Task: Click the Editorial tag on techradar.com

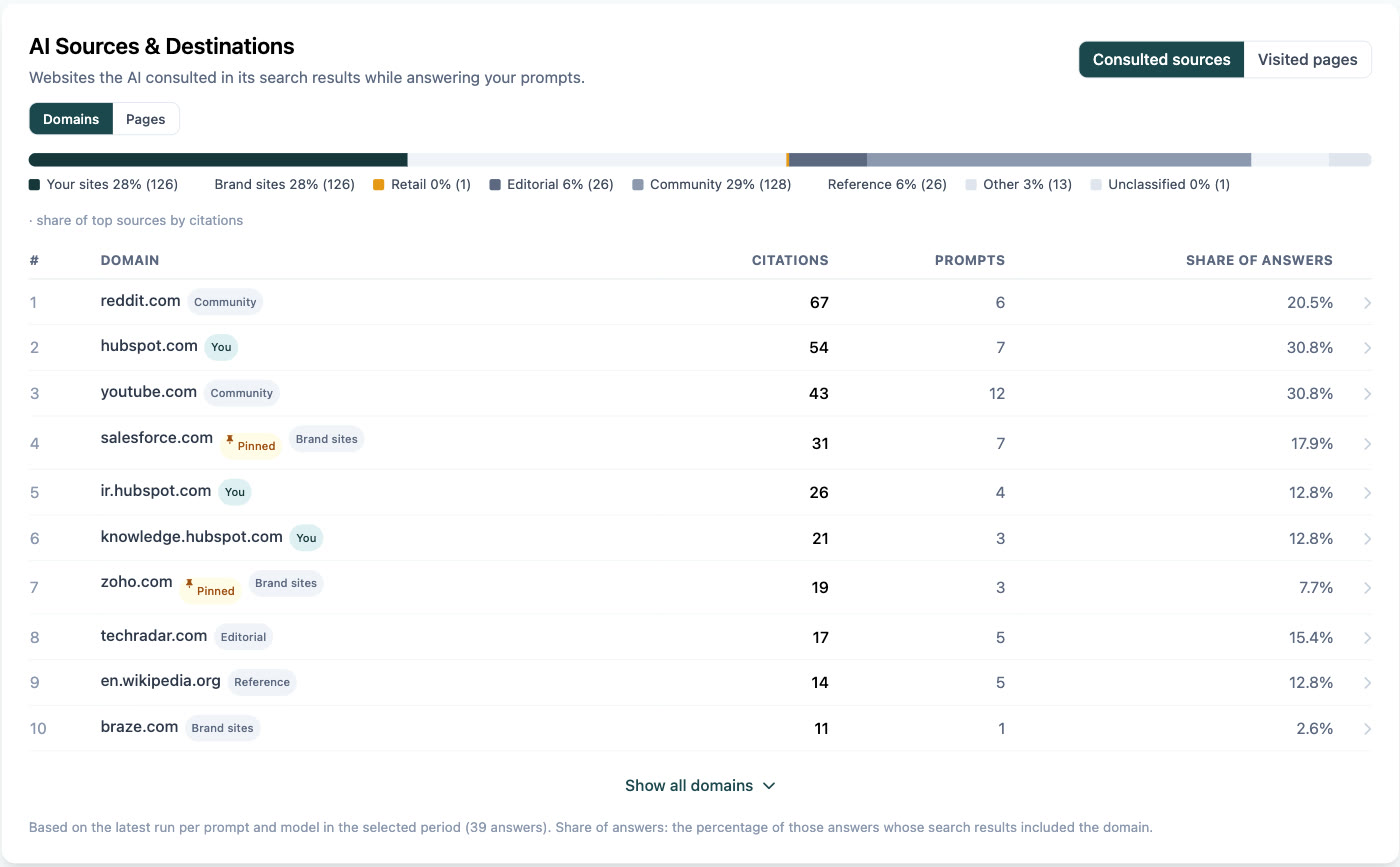Action: (x=243, y=637)
